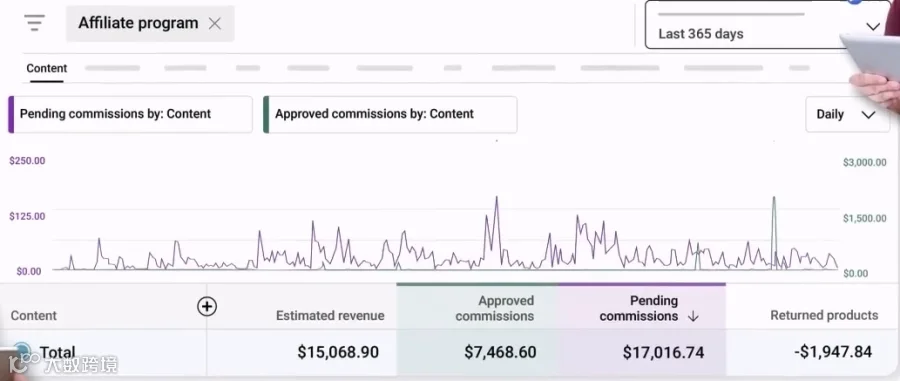Open the filter icon menu
Screen dimensions: 900x381
34,23
